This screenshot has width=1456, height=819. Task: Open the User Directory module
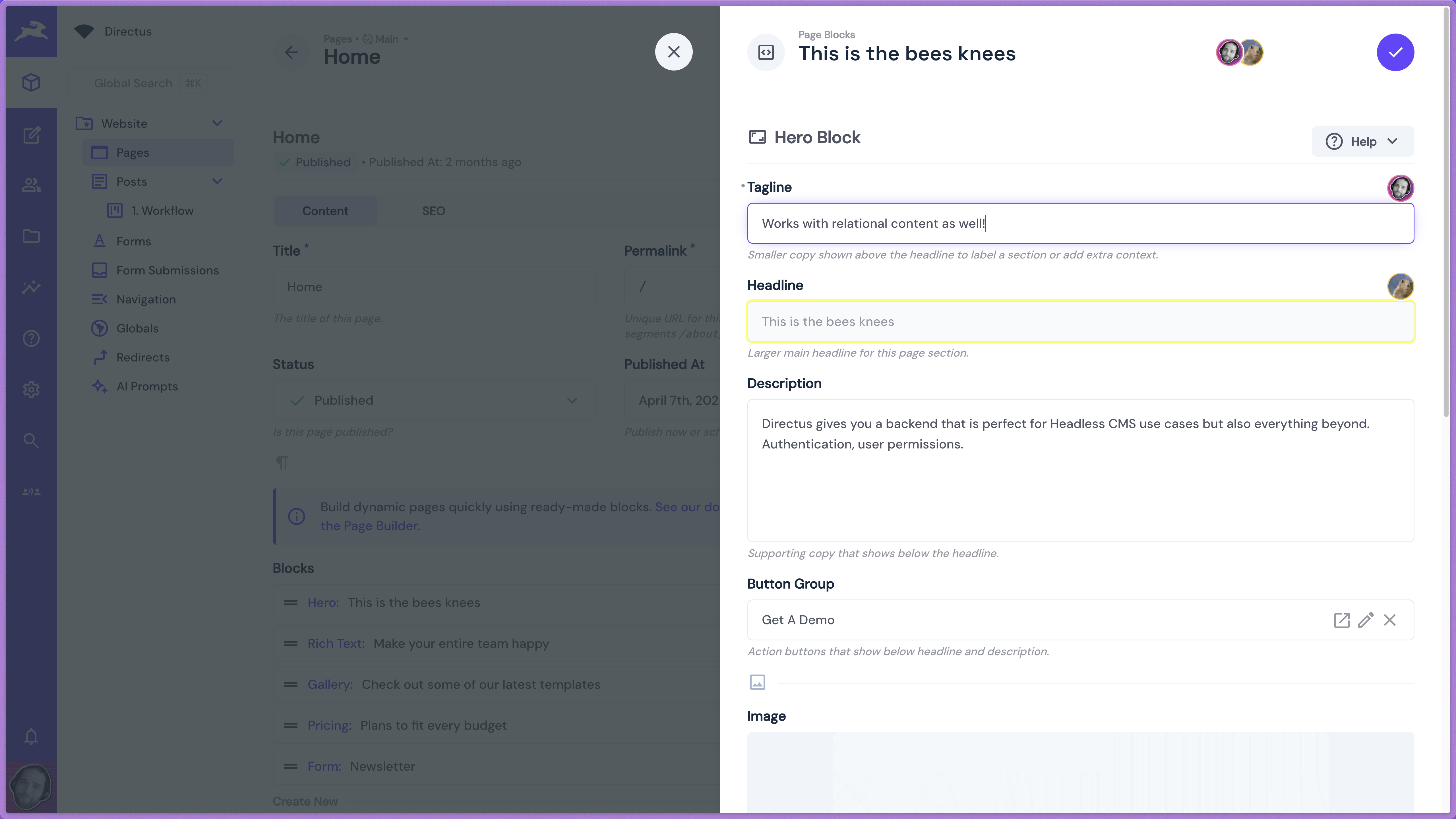(x=30, y=185)
